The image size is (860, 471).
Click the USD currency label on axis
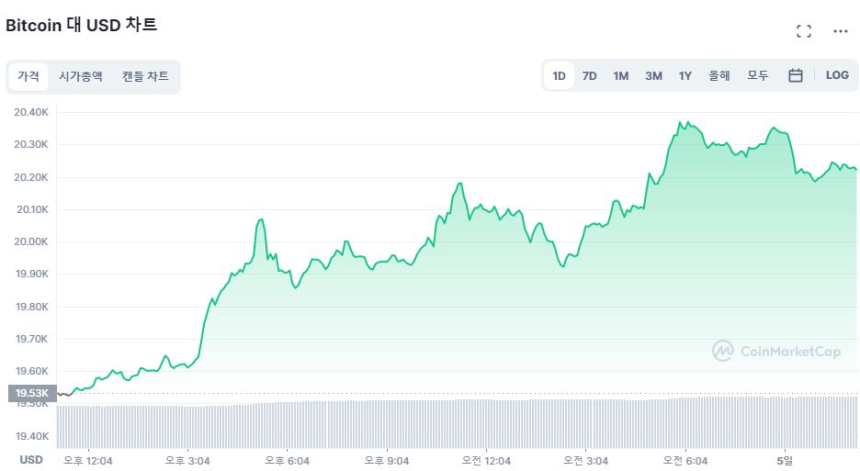tap(32, 460)
